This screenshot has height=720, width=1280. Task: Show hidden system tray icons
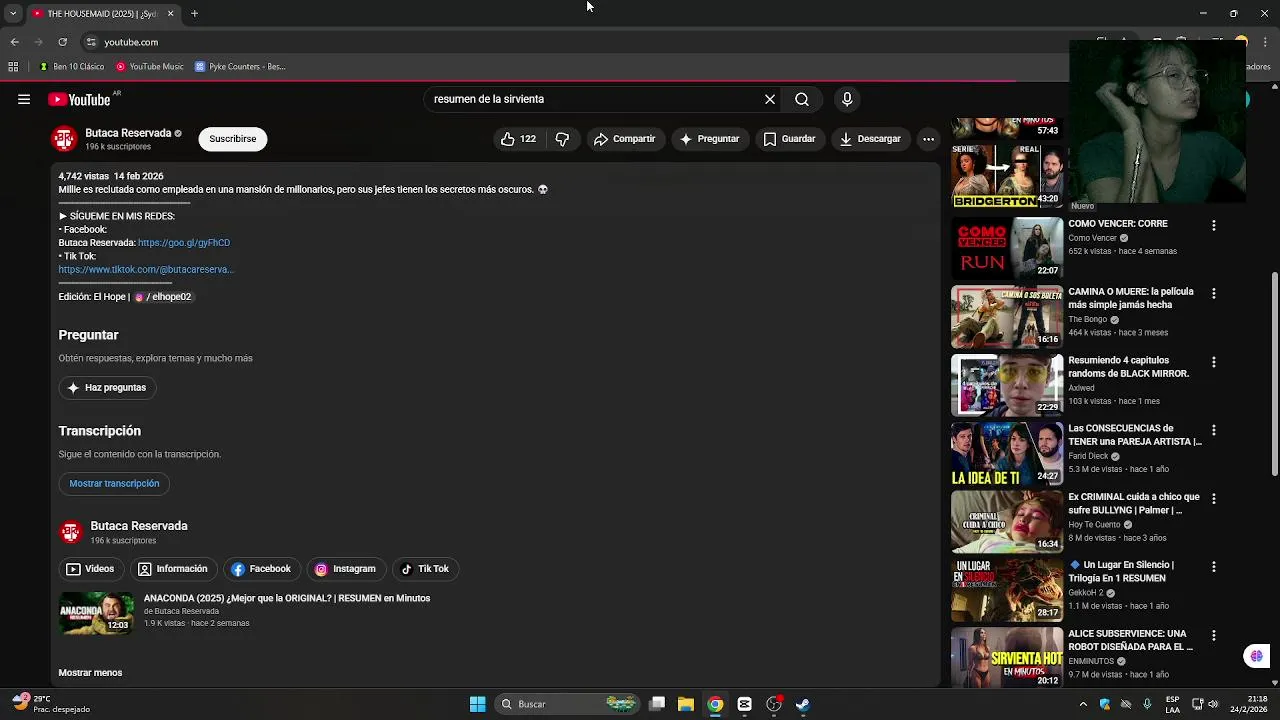click(x=1083, y=704)
